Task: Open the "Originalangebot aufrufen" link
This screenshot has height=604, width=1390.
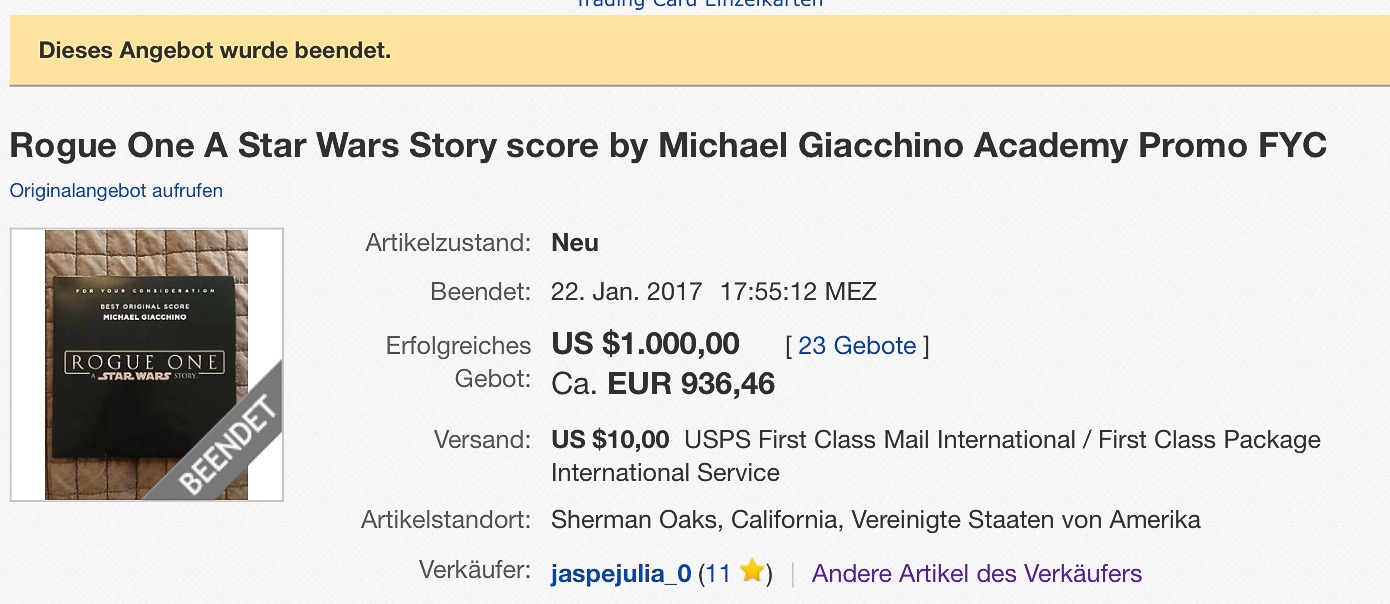Action: point(116,190)
